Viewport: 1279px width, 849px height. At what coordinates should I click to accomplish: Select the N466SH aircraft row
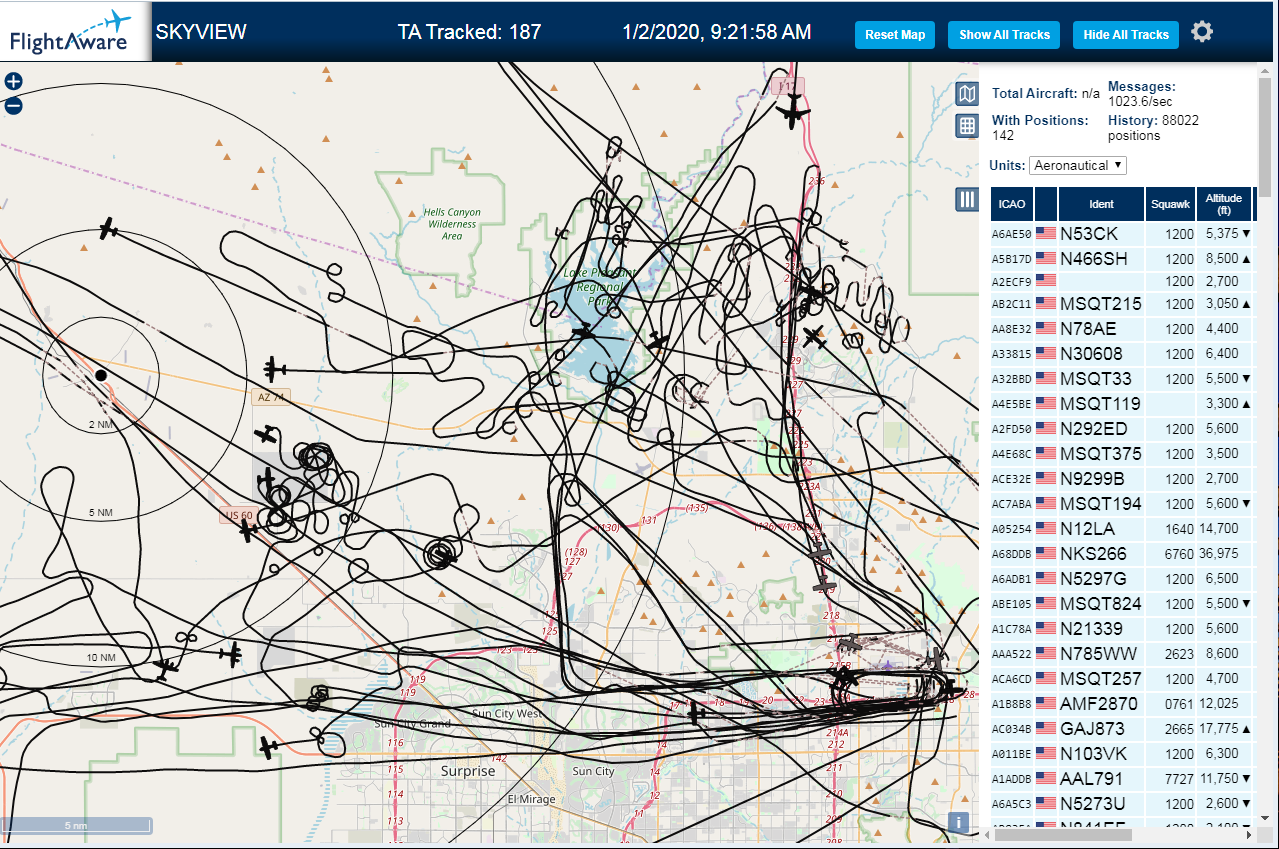coord(1122,258)
